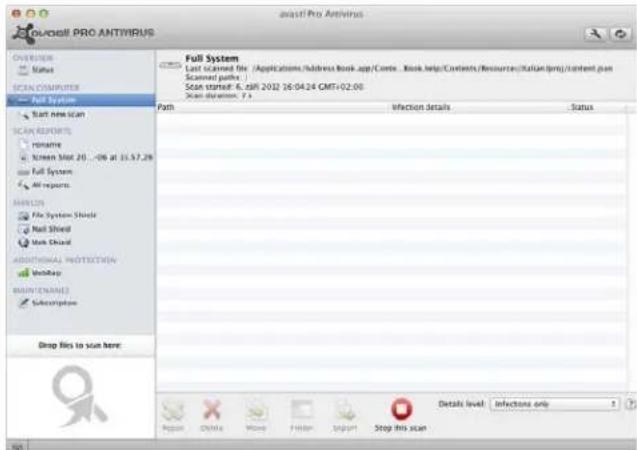Click the Repair toolbar icon
The height and width of the screenshot is (450, 637).
click(173, 415)
